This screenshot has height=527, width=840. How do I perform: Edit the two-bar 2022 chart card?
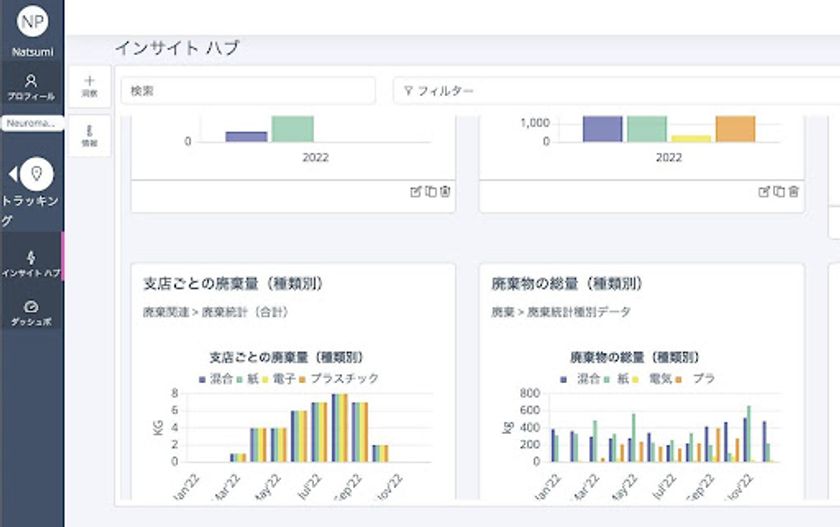coord(416,191)
